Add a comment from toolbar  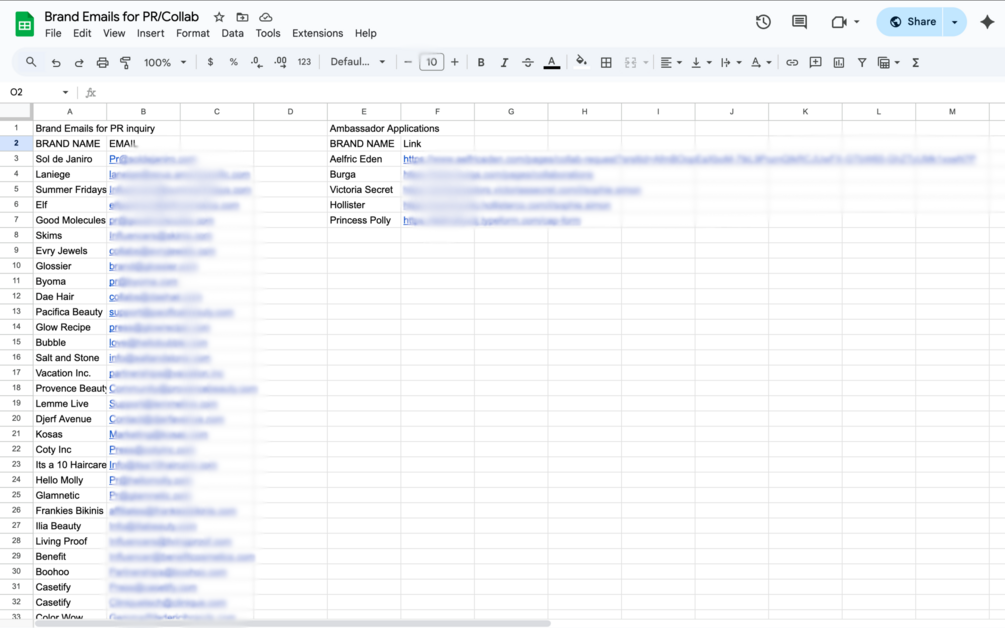click(x=815, y=62)
